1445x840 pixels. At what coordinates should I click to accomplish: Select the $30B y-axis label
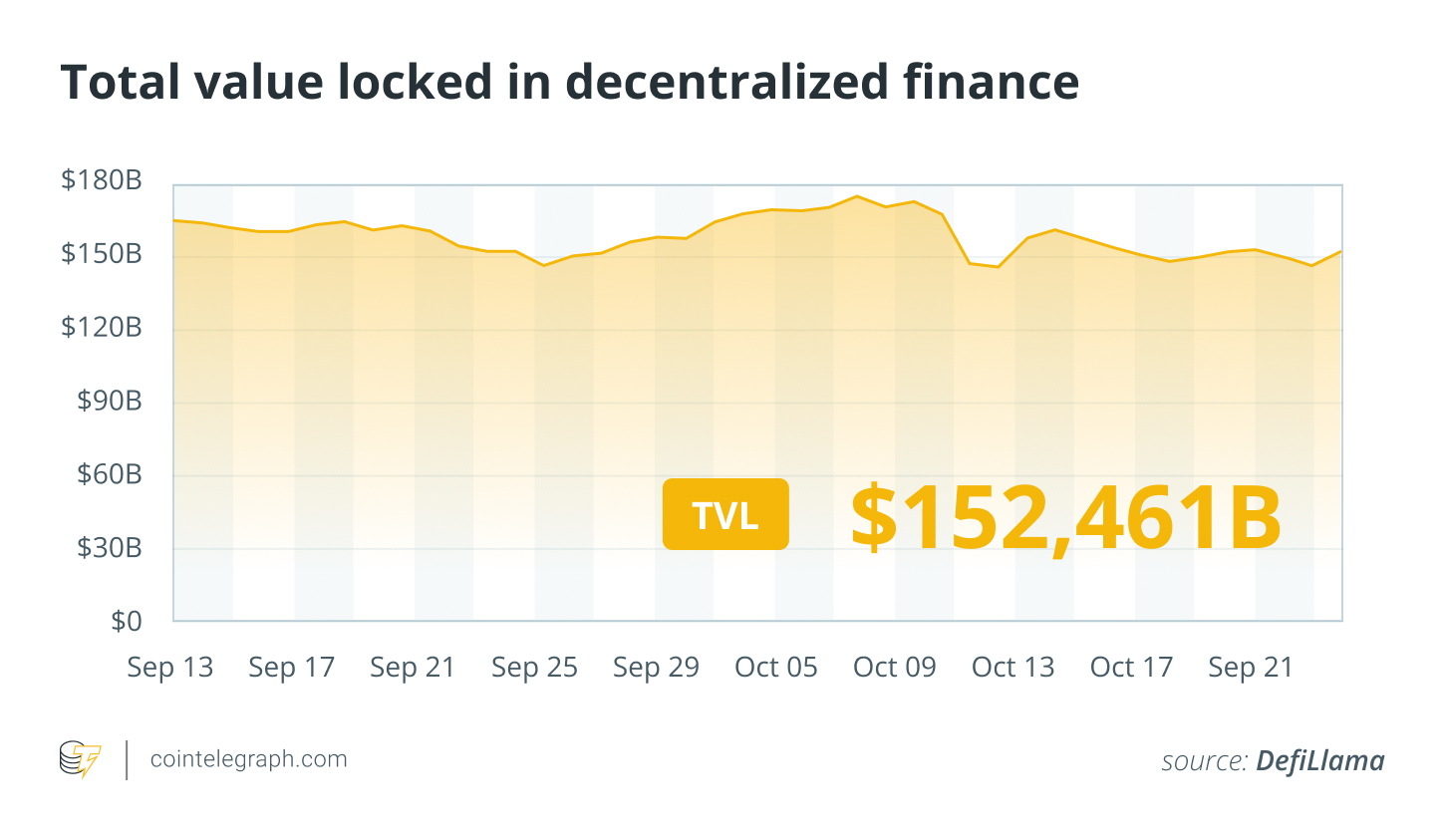coord(110,547)
